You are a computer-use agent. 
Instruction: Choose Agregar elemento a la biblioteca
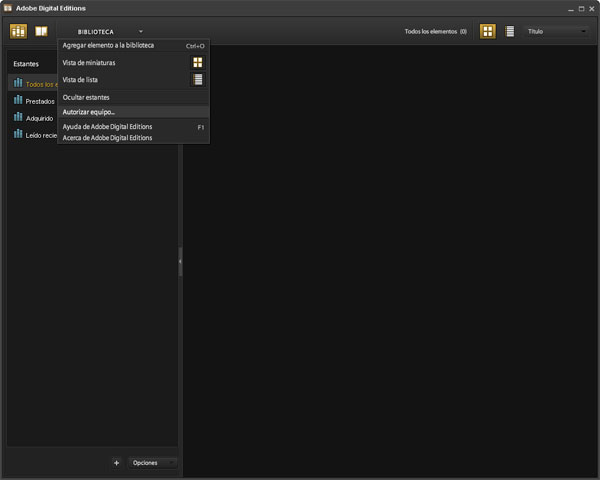(133, 46)
